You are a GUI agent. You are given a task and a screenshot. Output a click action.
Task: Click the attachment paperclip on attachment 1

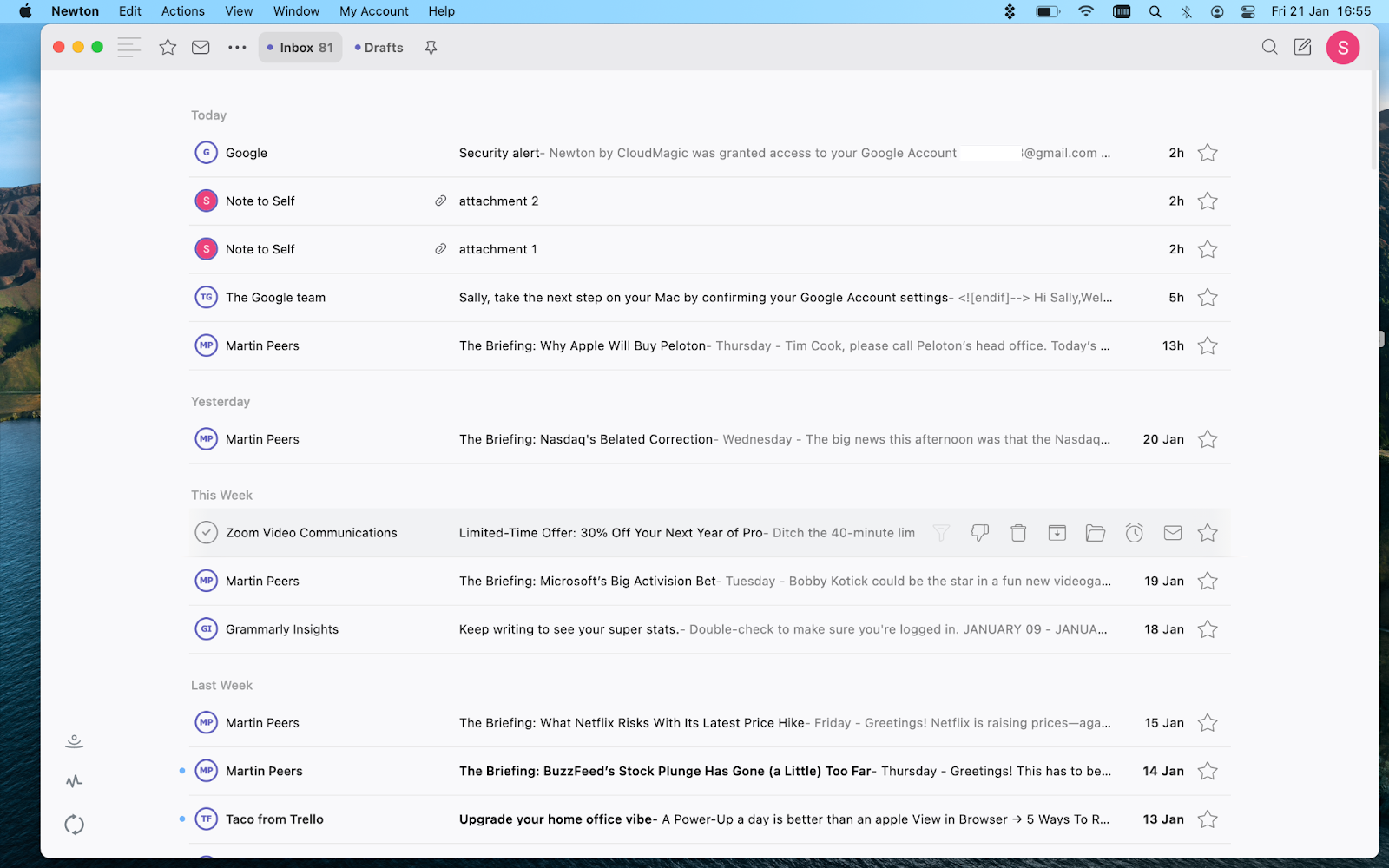tap(440, 249)
